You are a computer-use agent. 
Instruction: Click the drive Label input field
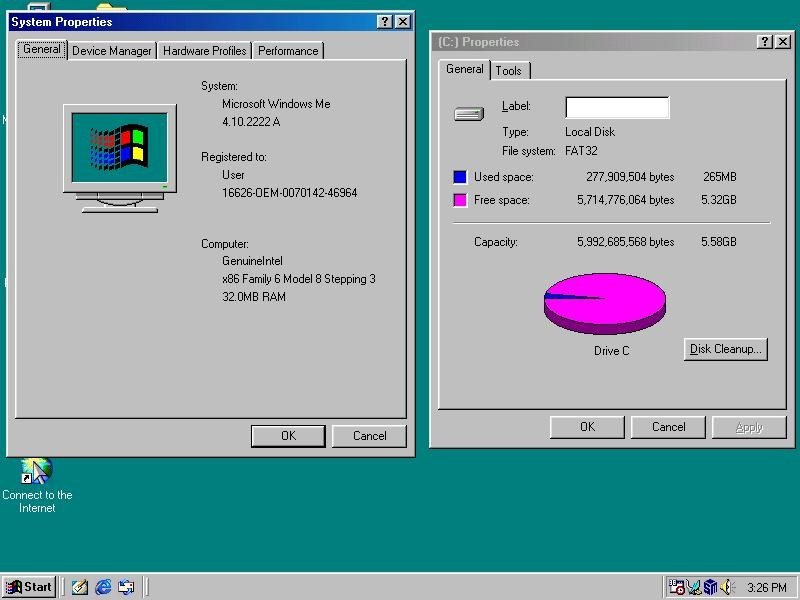tap(617, 108)
